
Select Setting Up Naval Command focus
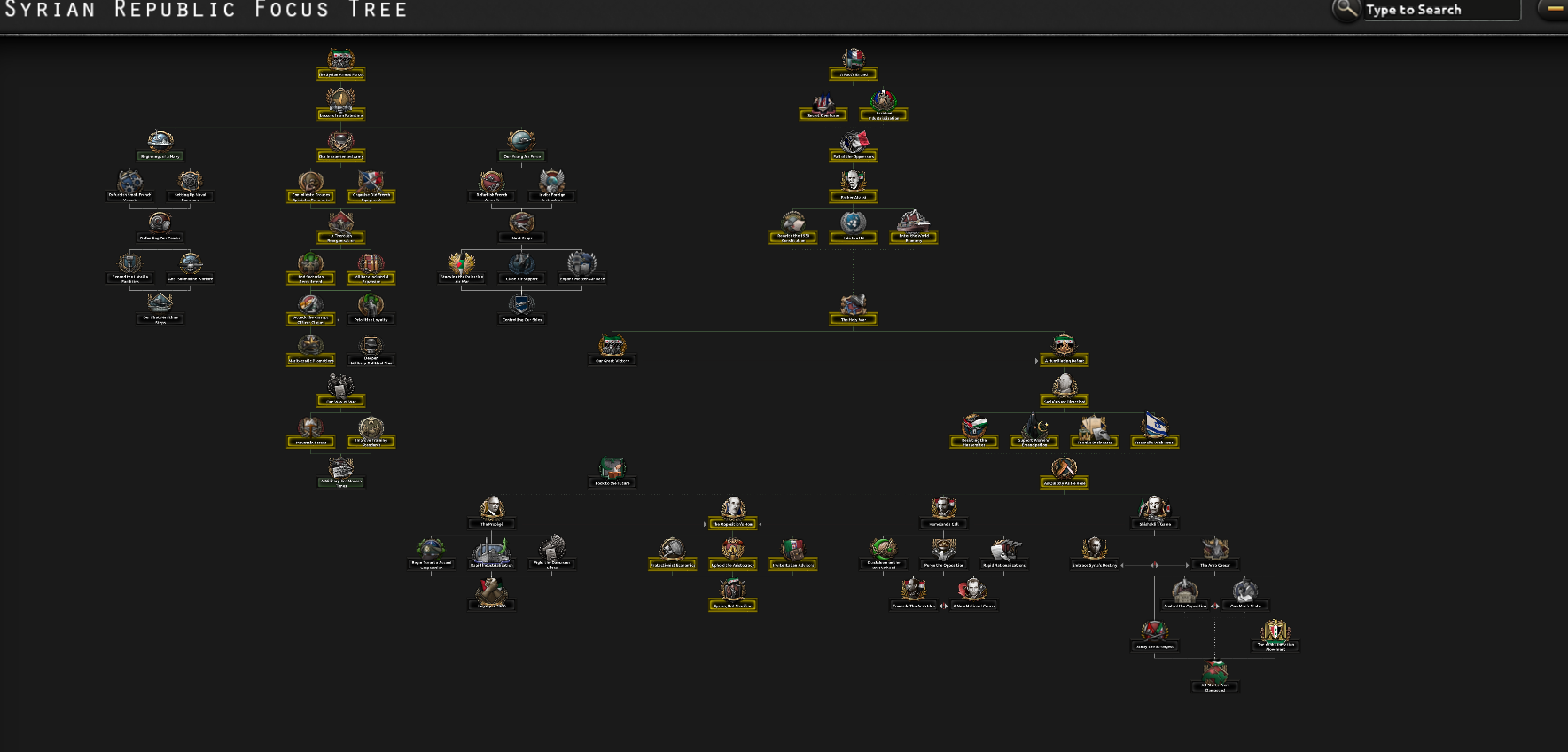click(x=190, y=187)
